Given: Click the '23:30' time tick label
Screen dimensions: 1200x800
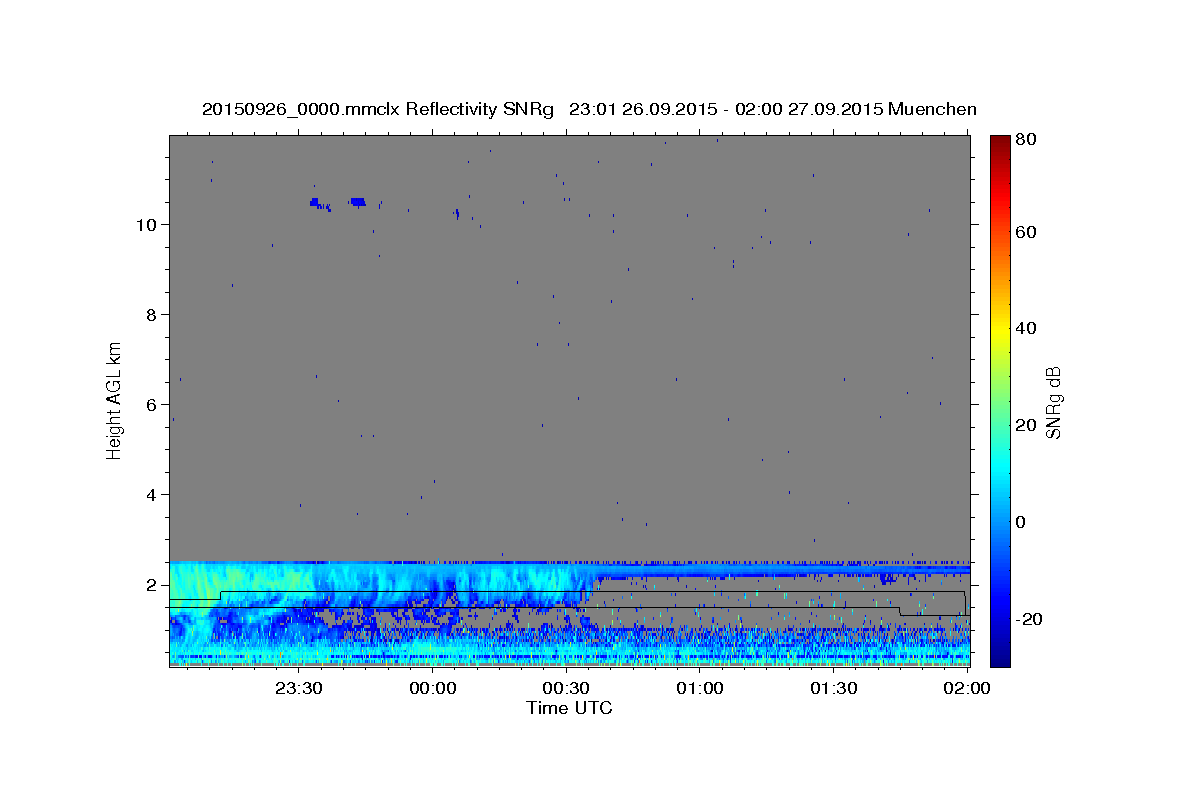Looking at the screenshot, I should point(298,689).
